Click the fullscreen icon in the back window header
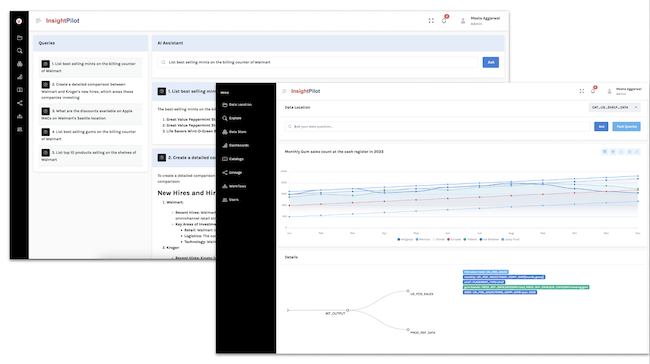This screenshot has height=364, width=650. (431, 21)
